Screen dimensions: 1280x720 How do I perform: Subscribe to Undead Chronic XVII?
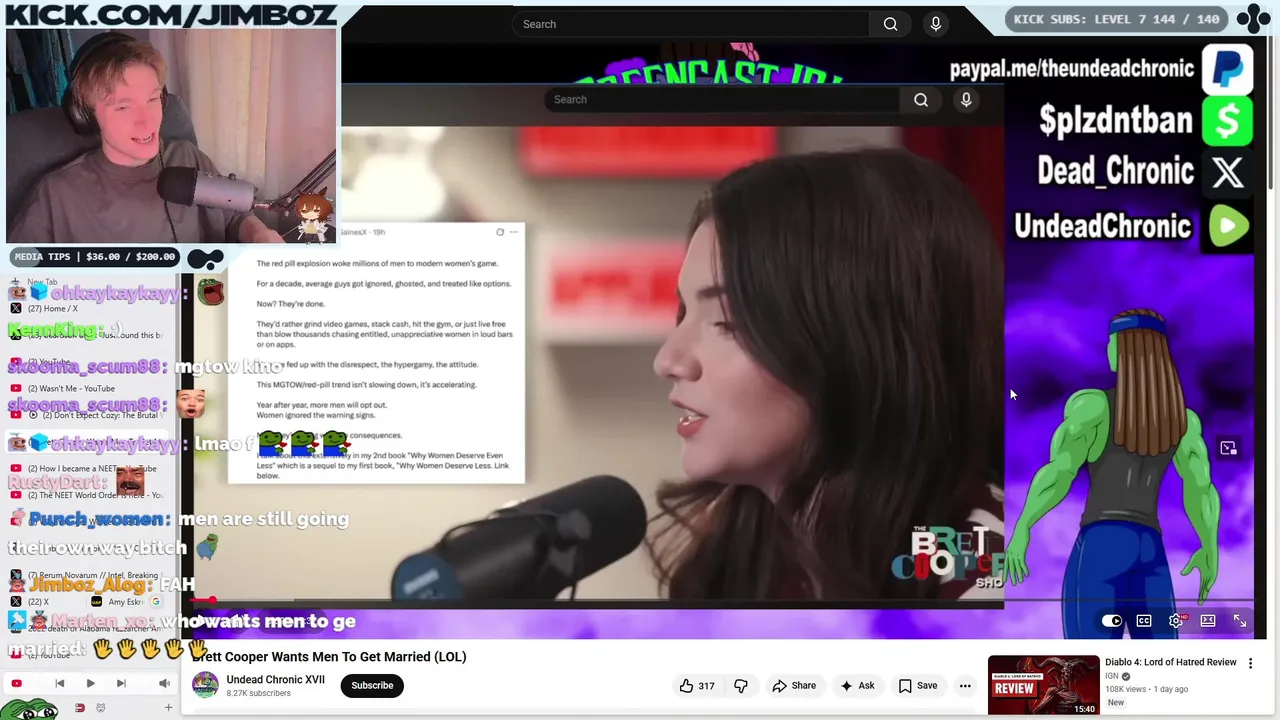(x=372, y=686)
